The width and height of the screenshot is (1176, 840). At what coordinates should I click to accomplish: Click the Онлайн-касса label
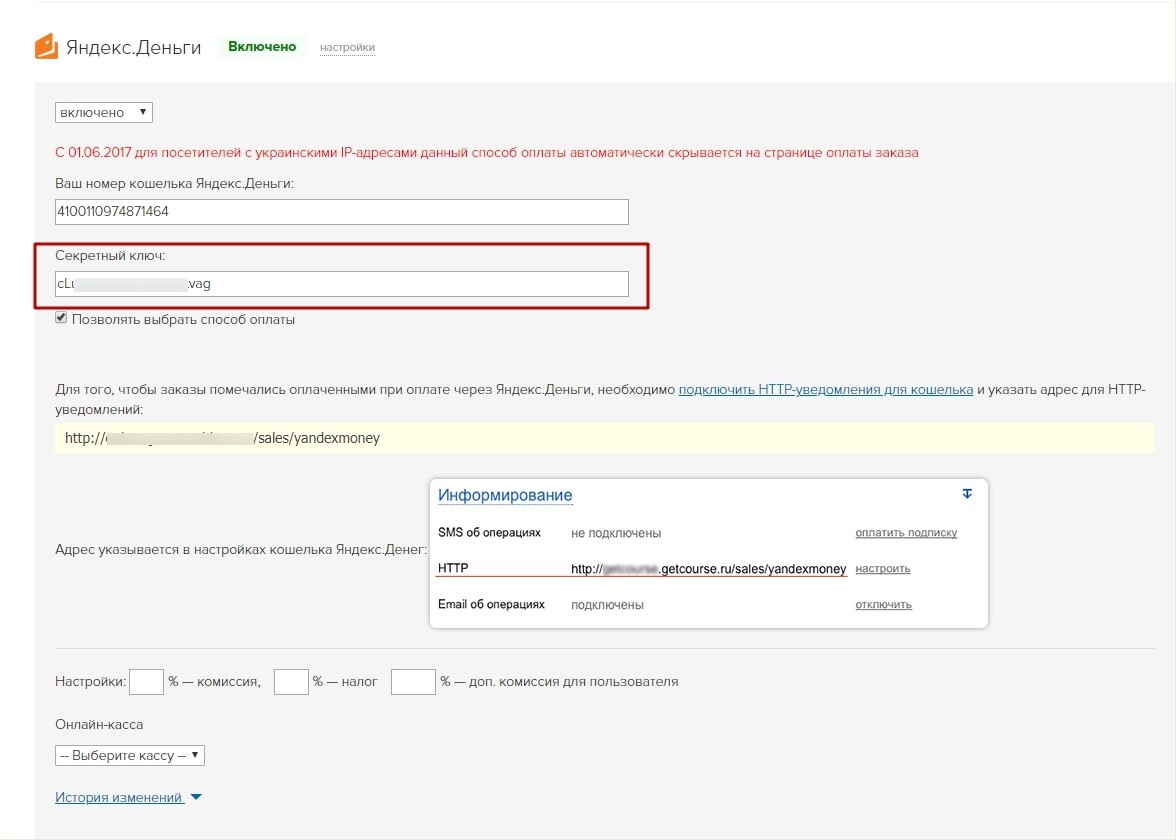tap(99, 724)
